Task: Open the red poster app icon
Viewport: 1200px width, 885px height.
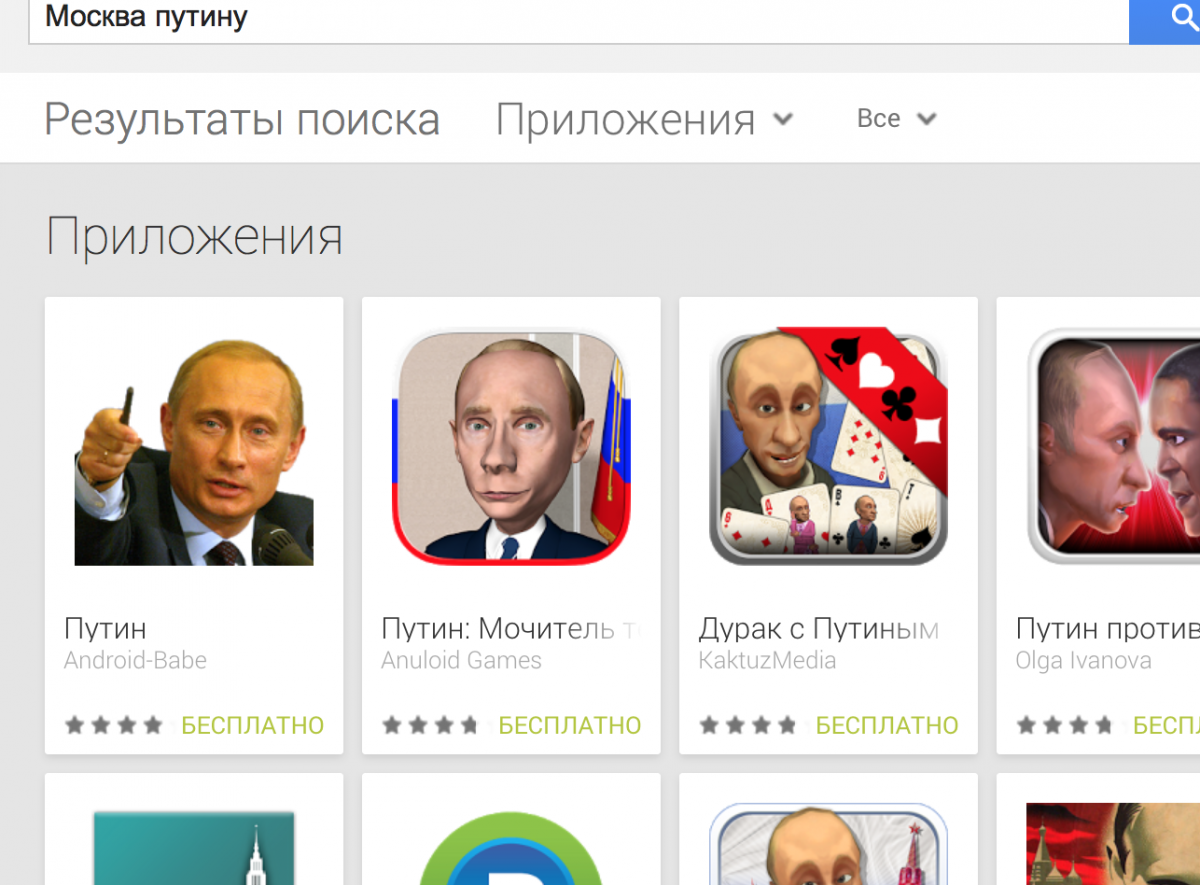Action: pyautogui.click(x=1113, y=845)
